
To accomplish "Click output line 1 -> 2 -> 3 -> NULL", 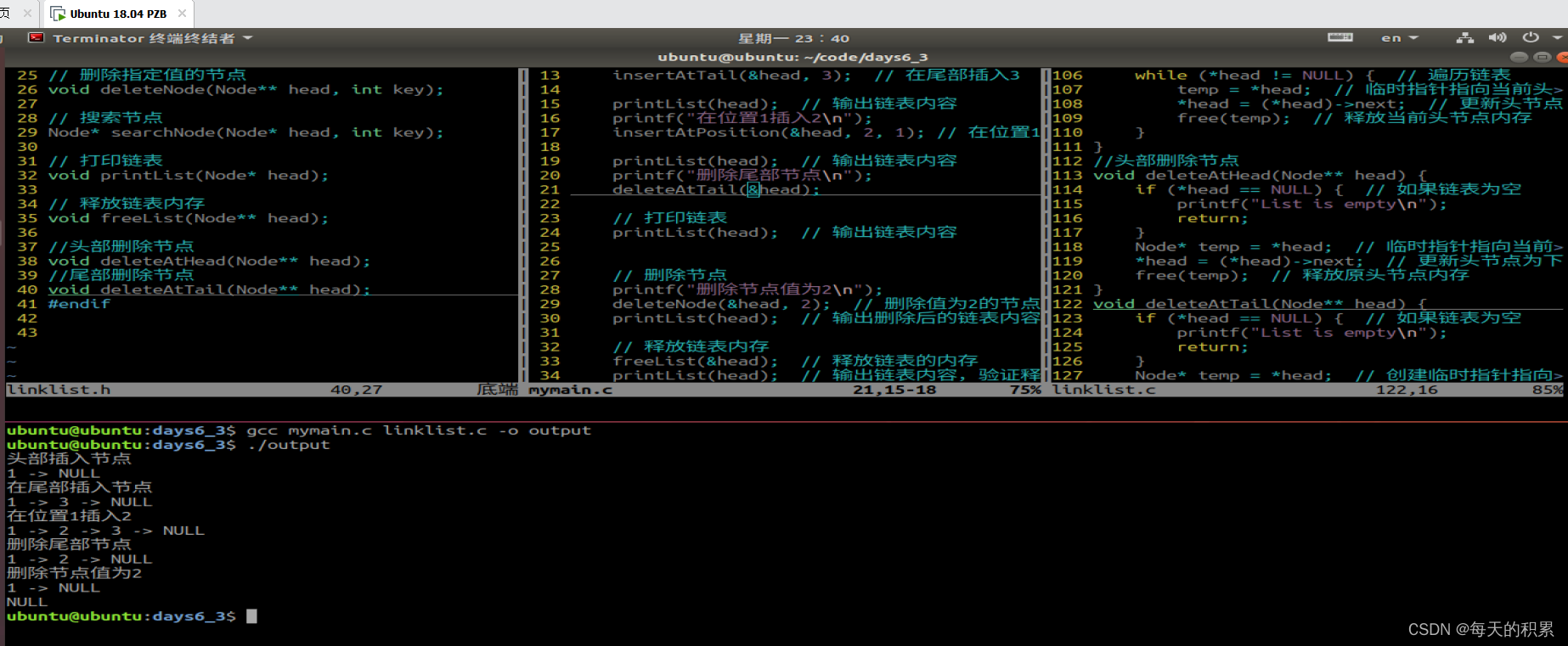I will pos(105,531).
